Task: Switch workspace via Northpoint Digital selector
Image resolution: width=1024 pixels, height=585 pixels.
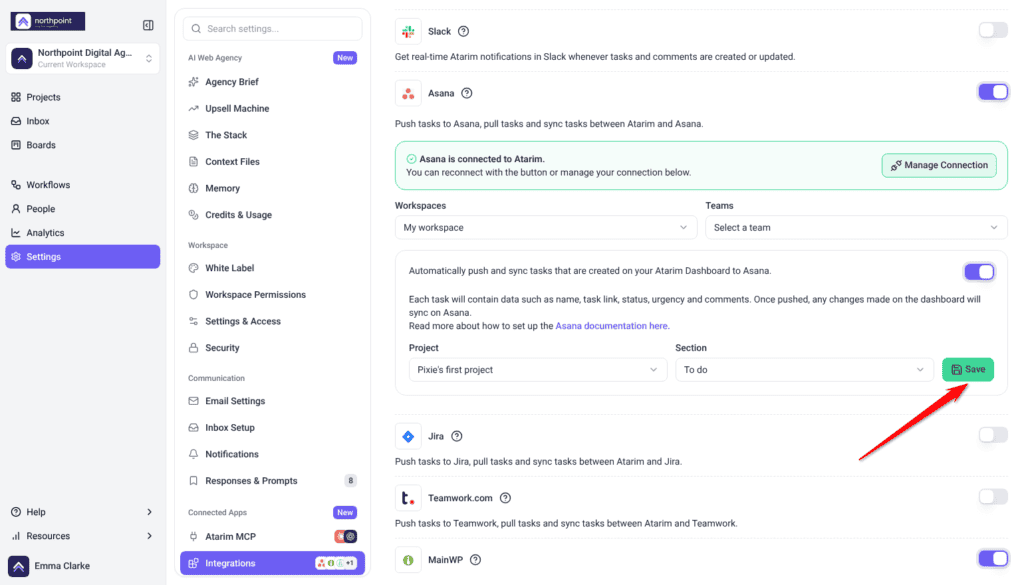Action: pos(83,58)
